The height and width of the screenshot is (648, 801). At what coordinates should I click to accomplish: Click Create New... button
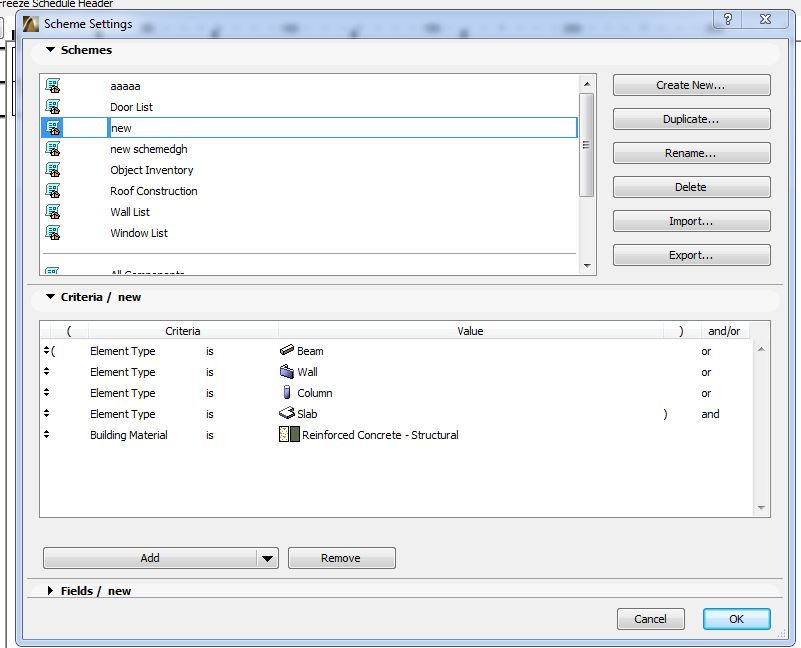[x=692, y=85]
